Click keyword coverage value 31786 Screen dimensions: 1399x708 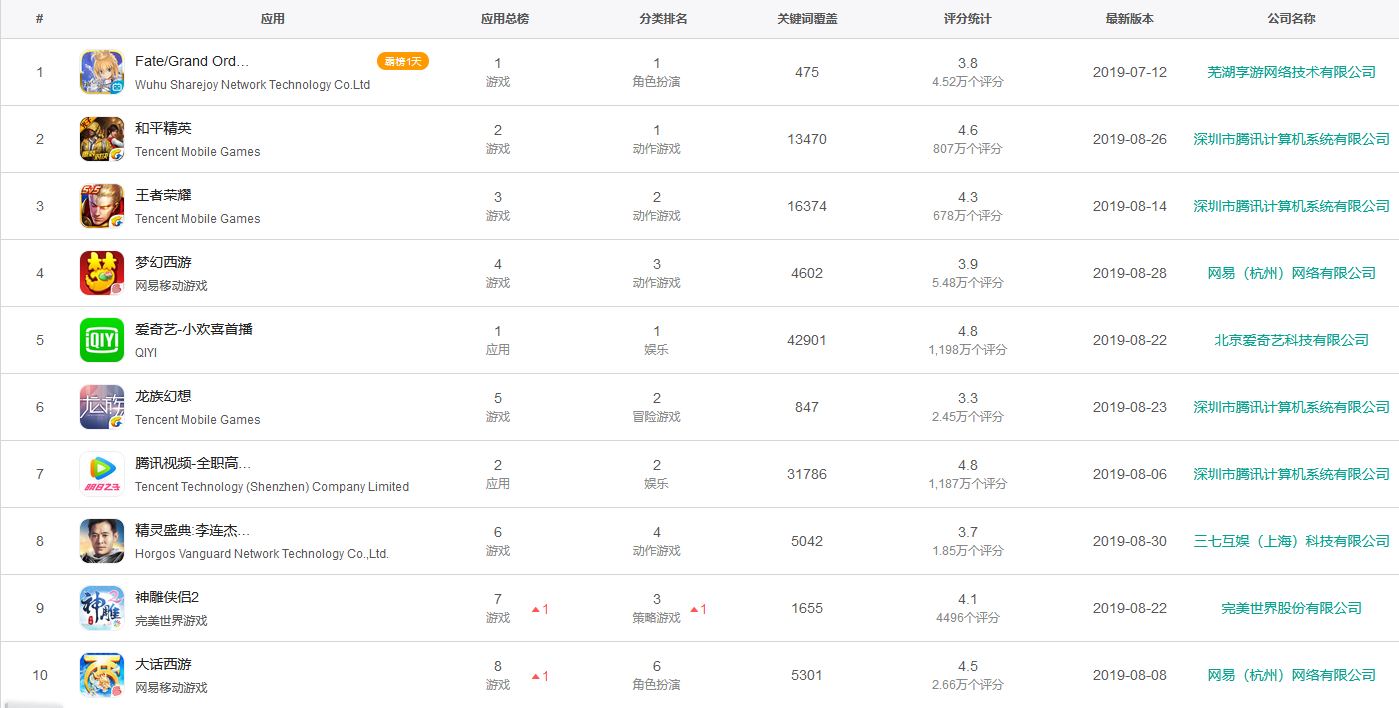pos(807,474)
